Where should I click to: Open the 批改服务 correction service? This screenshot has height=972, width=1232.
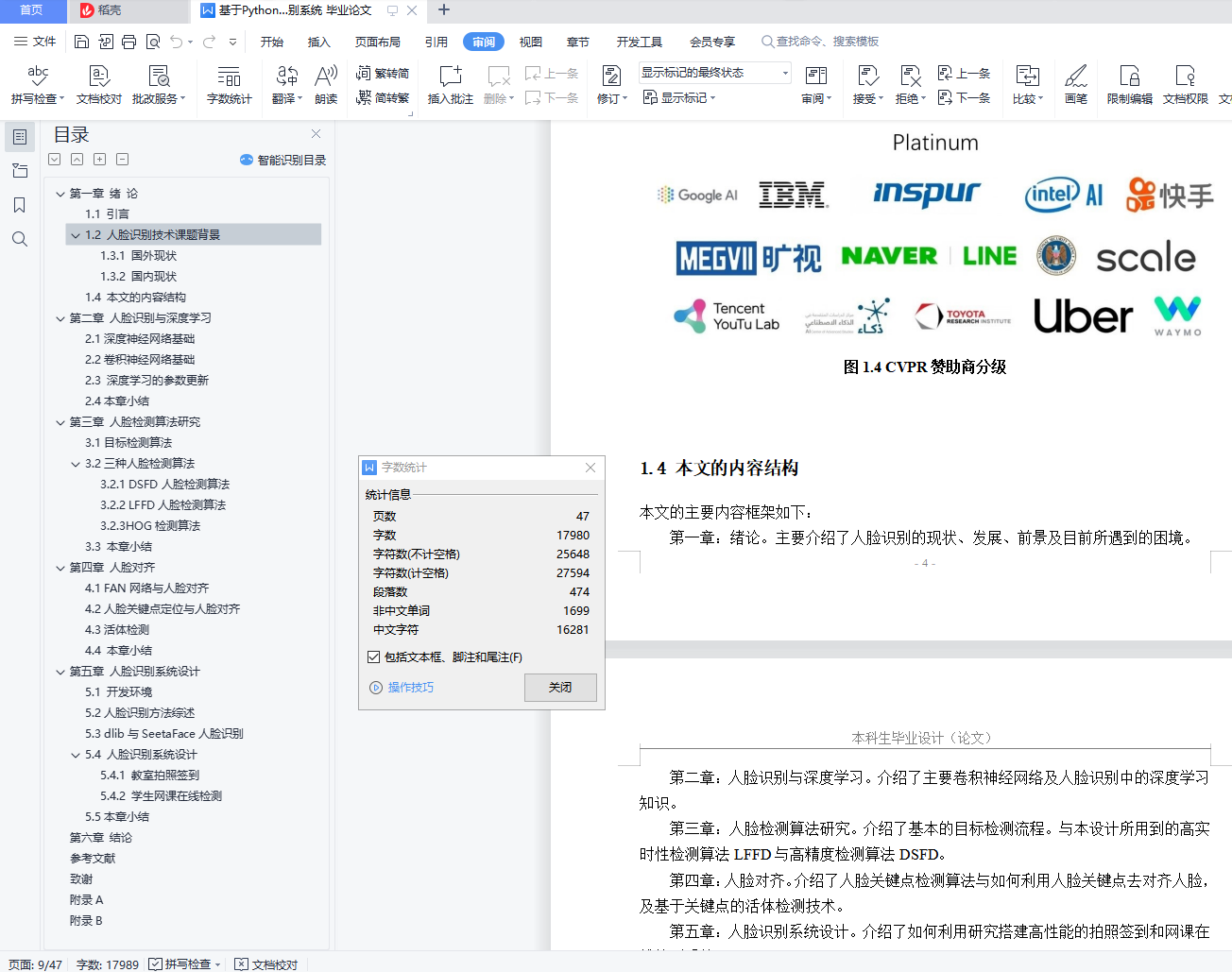(x=159, y=84)
